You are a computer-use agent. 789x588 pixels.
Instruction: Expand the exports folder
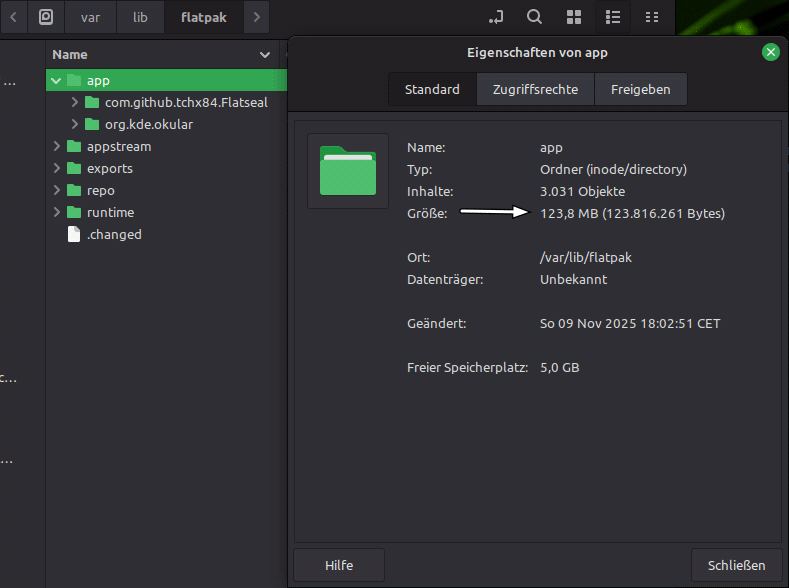tap(56, 168)
